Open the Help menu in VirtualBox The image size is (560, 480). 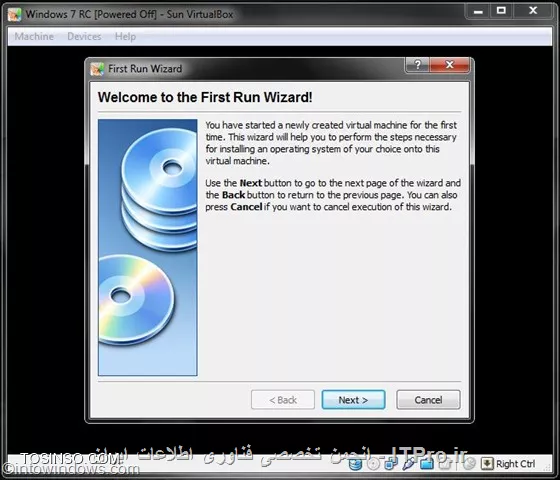[125, 36]
